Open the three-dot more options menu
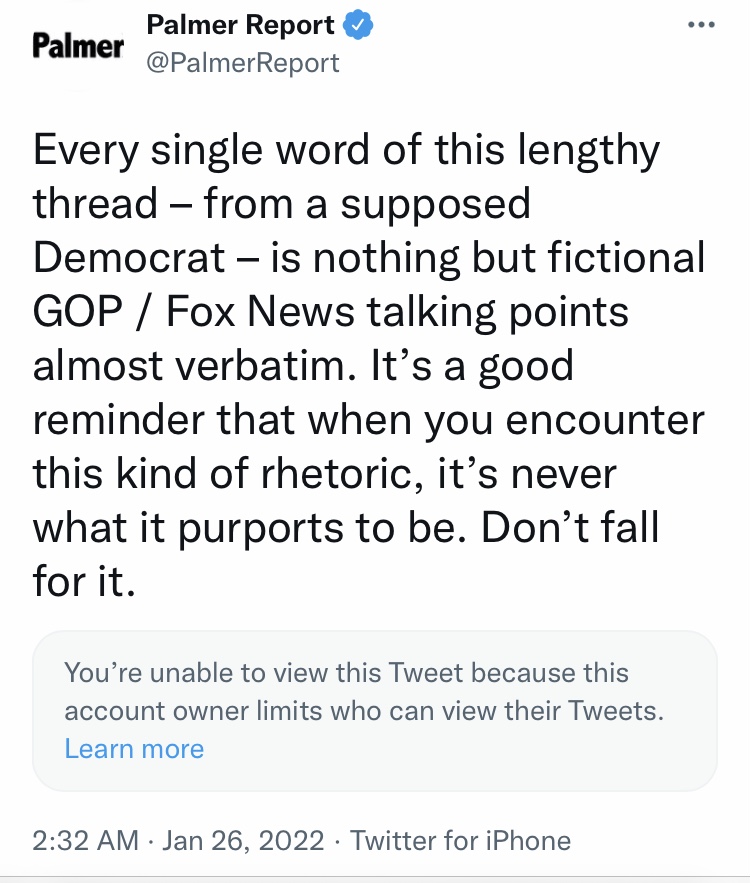 point(702,25)
